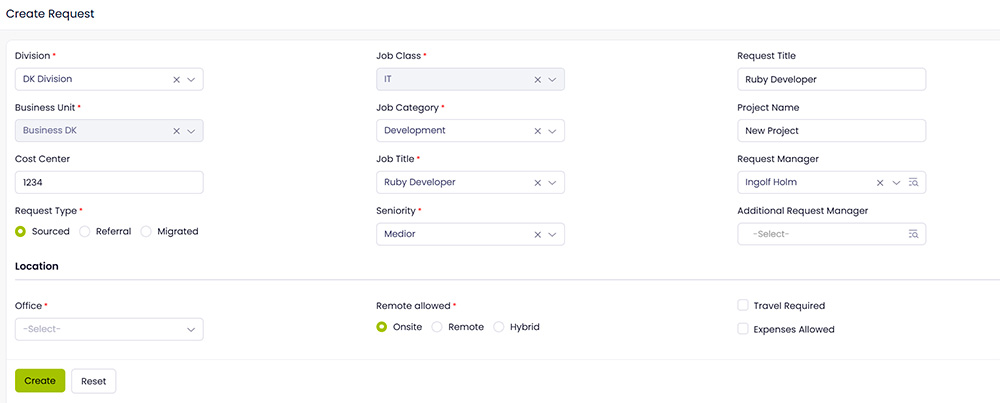1000x403 pixels.
Task: Clear the Job Class IT value
Action: (537, 79)
